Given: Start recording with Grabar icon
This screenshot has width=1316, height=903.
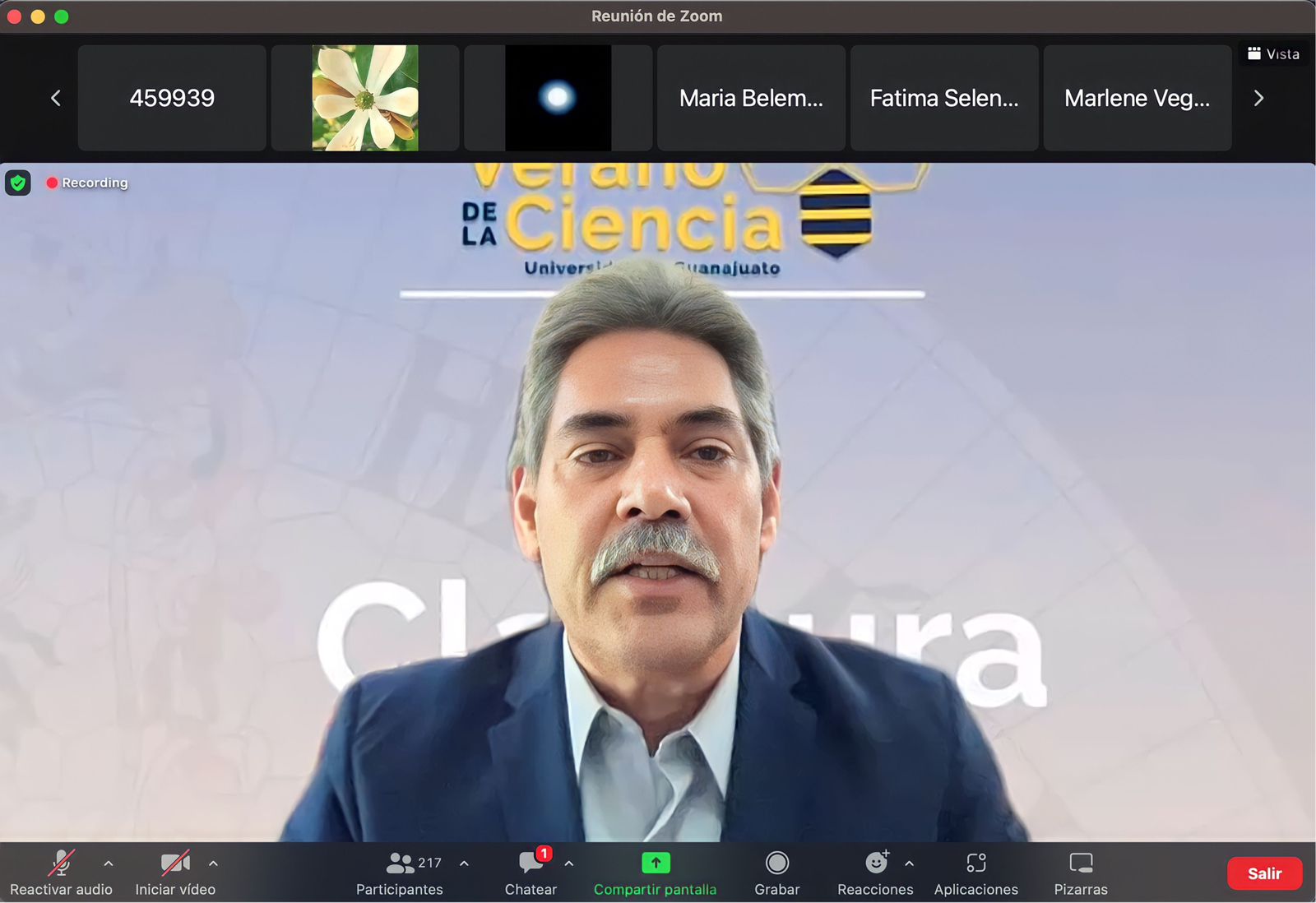Looking at the screenshot, I should (776, 863).
